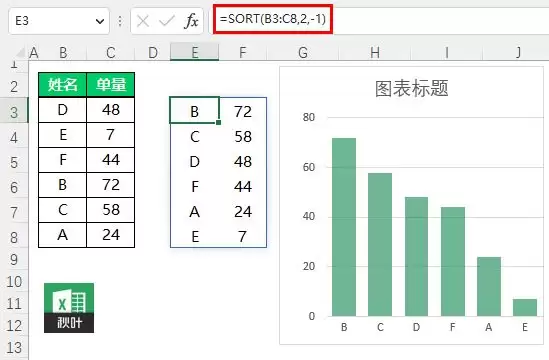Viewport: 549px width, 360px height.
Task: Open the Name Box dropdown arrow
Action: 100,21
